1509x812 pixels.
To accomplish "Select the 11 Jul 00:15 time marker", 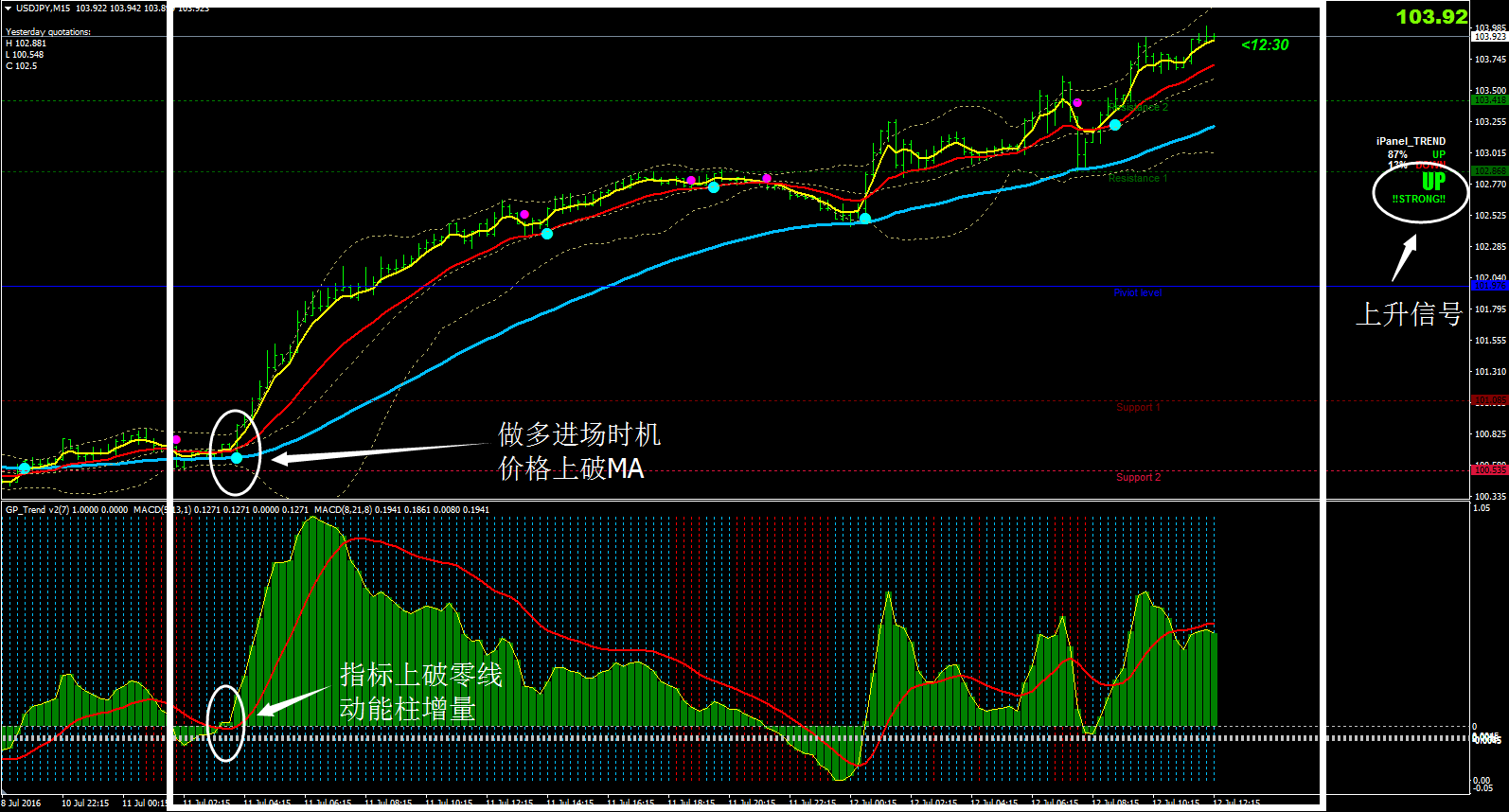I will [145, 803].
